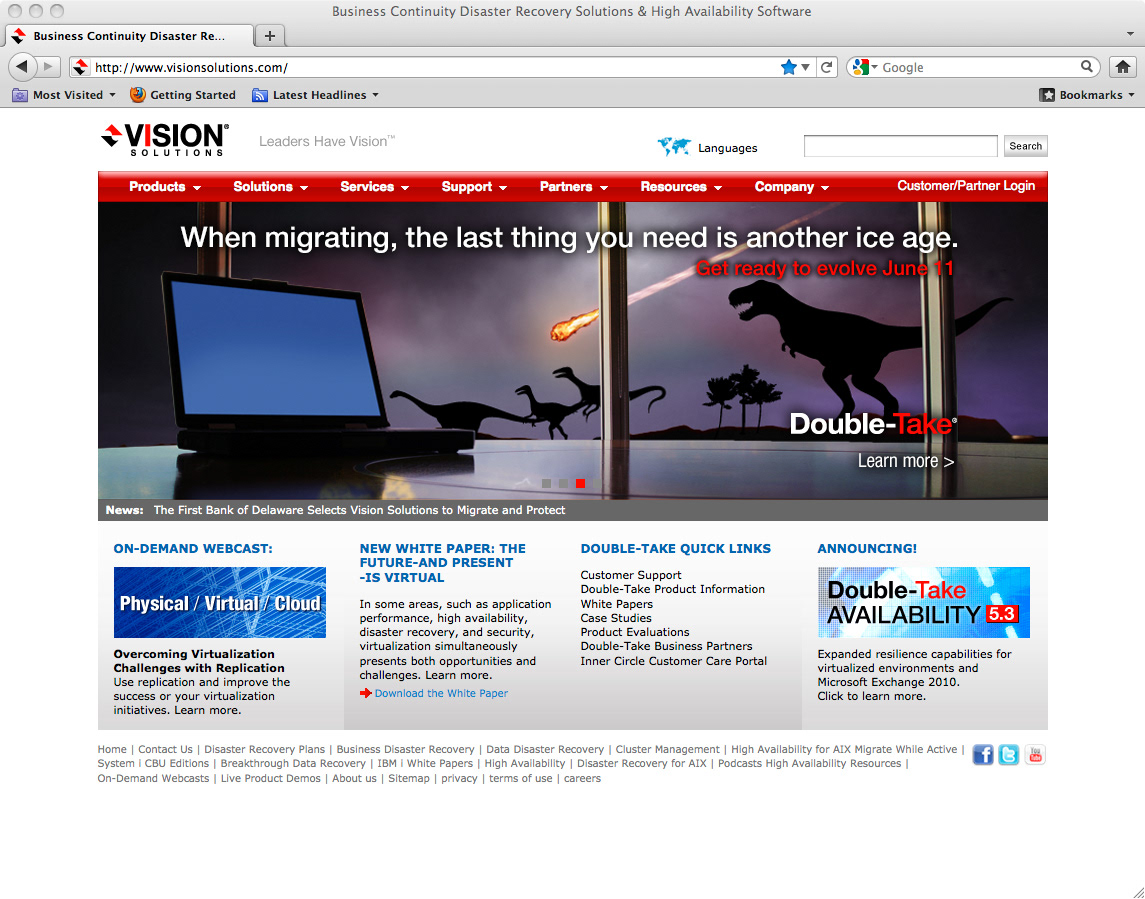Expand the address bar history dropdown arrow
Screen dimensions: 1145x899
(x=805, y=67)
